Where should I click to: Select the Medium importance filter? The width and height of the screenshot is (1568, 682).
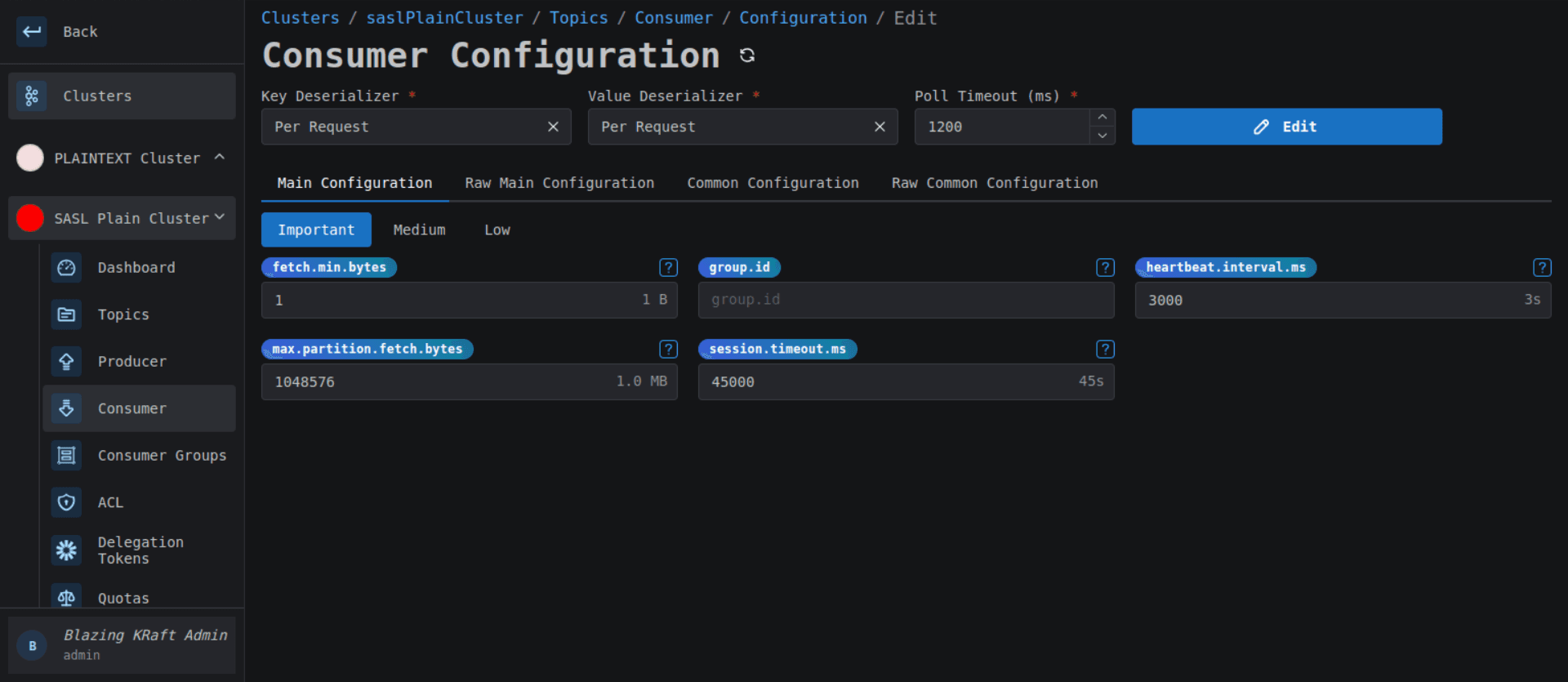coord(420,230)
